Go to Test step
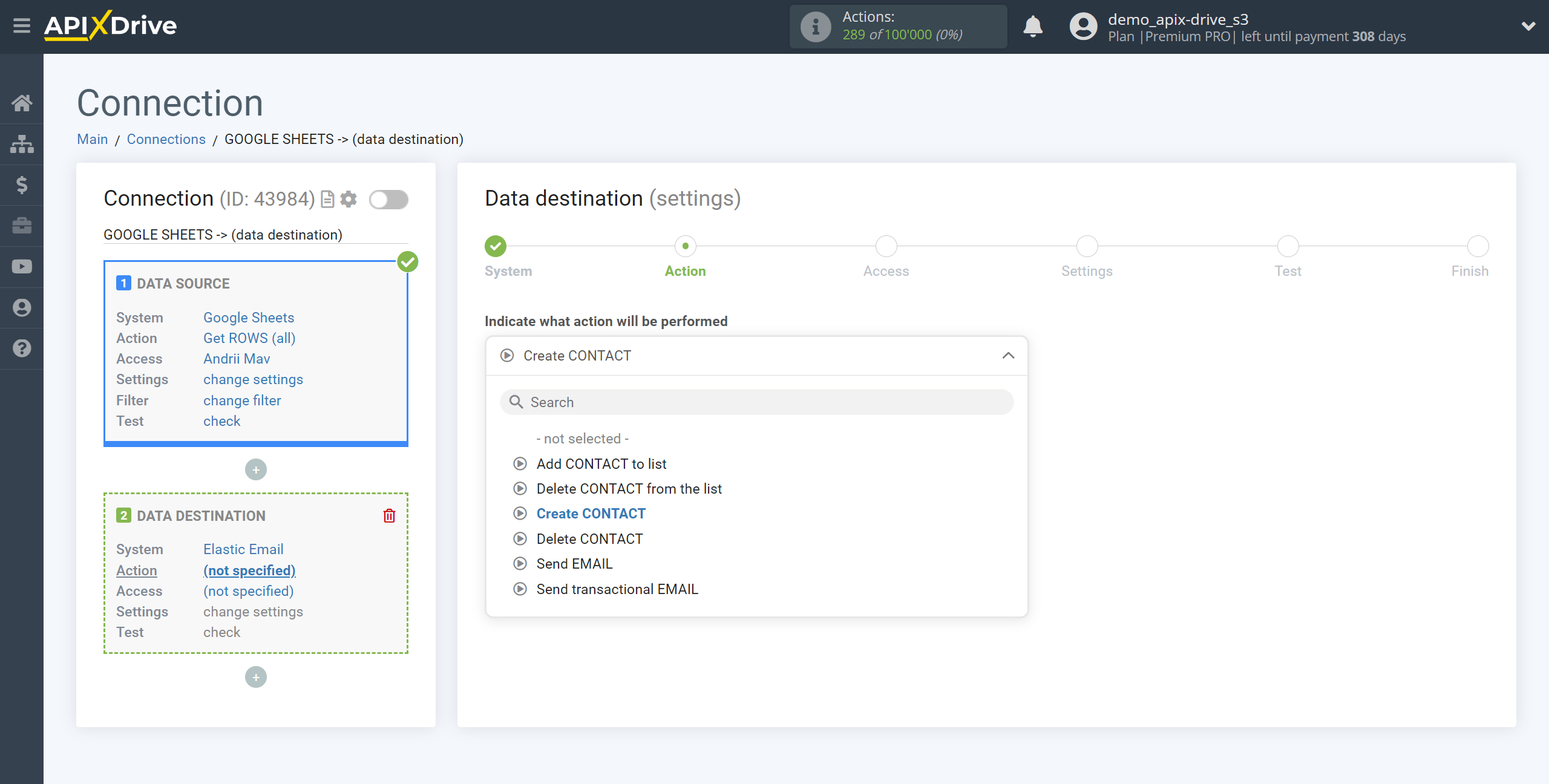Screen dimensions: 1549x784 click(x=1288, y=246)
